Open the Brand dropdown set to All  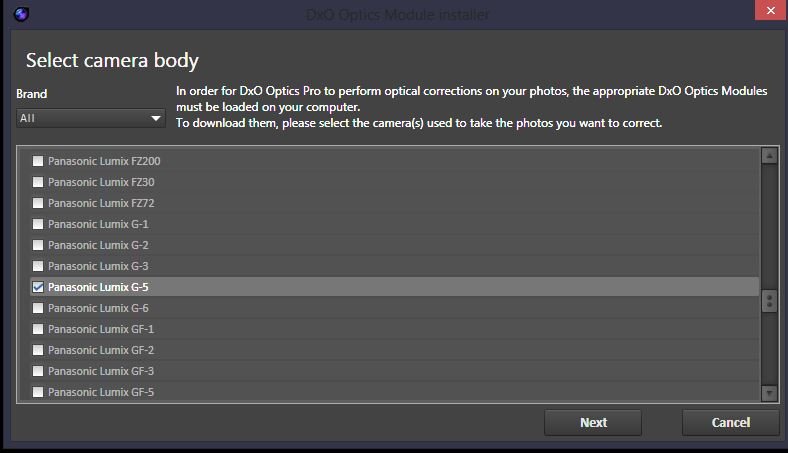(x=90, y=118)
